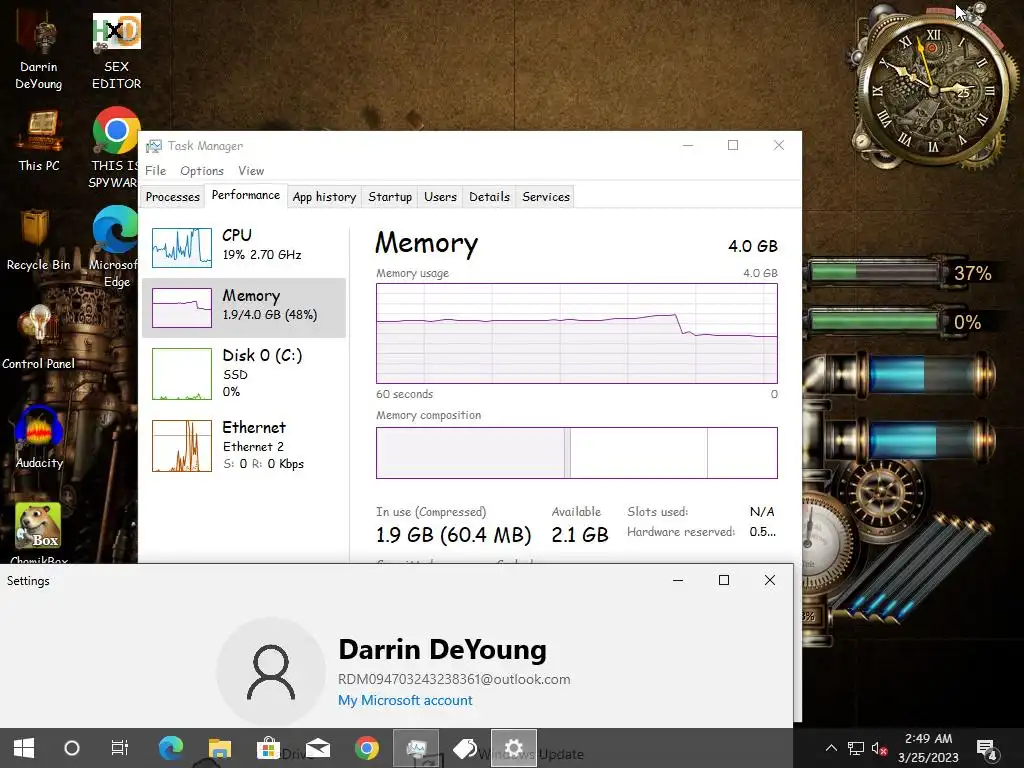
Task: Open the Users tab
Action: coord(440,197)
